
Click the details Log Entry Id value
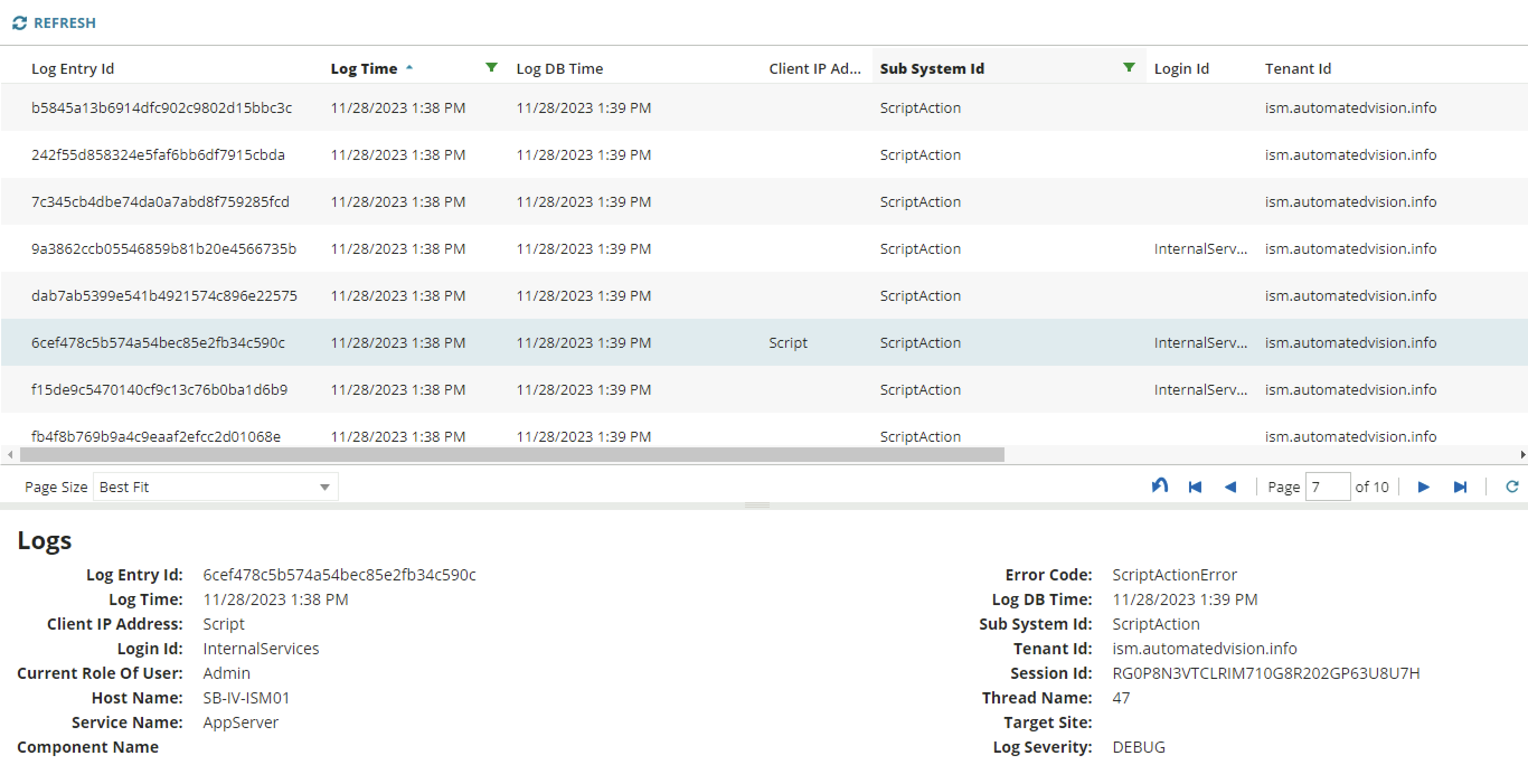[339, 574]
